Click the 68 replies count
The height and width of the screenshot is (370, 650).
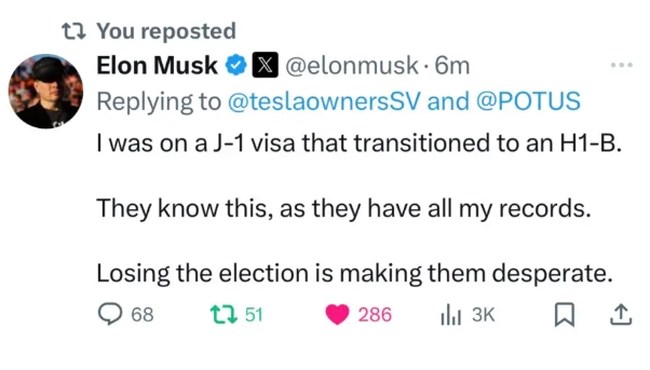point(143,314)
